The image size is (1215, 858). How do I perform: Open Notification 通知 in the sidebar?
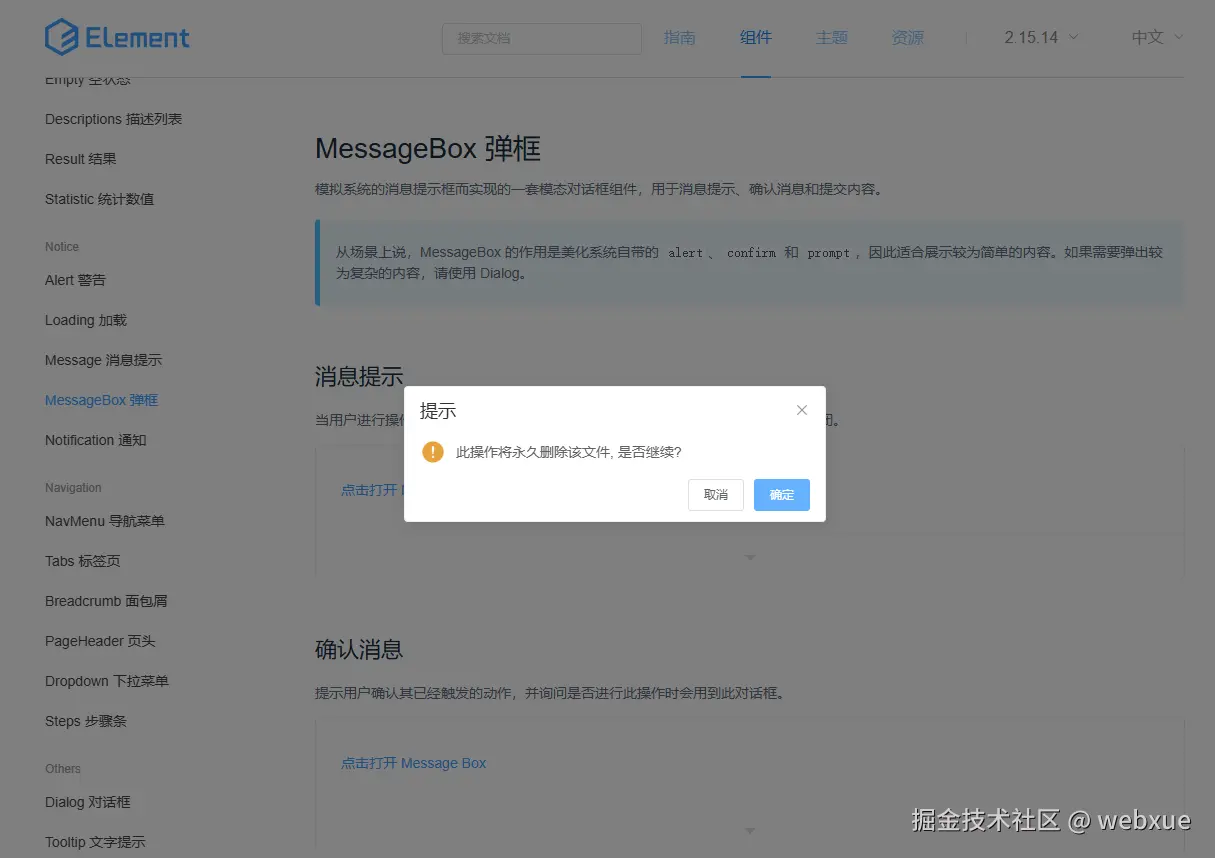[95, 439]
